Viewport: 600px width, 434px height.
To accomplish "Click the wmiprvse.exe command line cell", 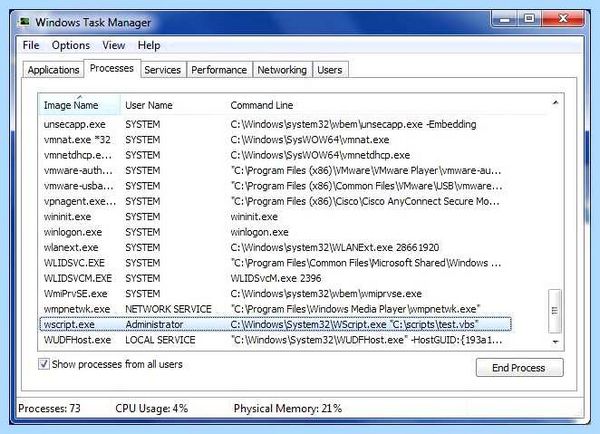I will [326, 294].
